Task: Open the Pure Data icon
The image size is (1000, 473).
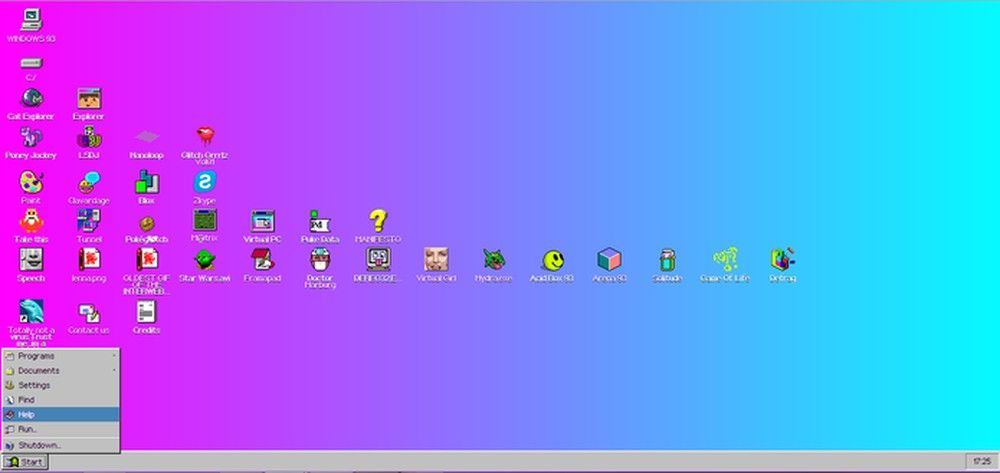Action: 320,221
